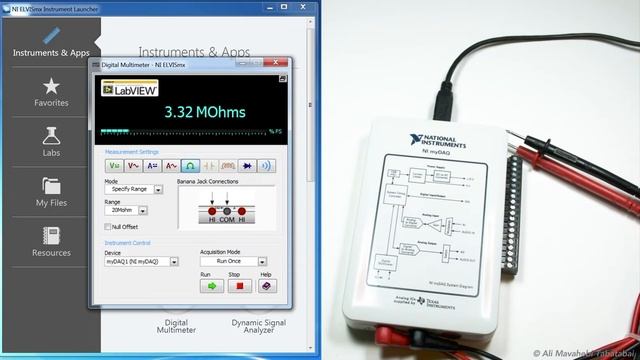Open My Files in launcher sidebar
640x360 pixels.
point(51,192)
